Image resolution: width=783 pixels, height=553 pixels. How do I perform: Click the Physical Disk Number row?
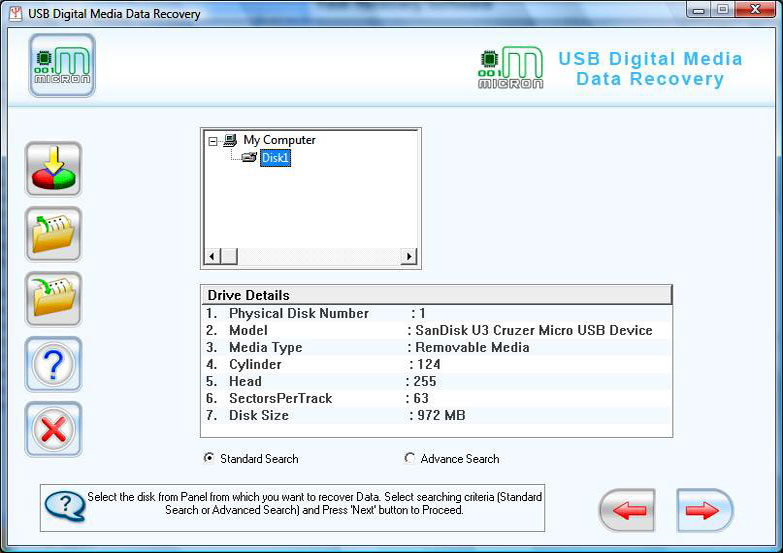437,313
